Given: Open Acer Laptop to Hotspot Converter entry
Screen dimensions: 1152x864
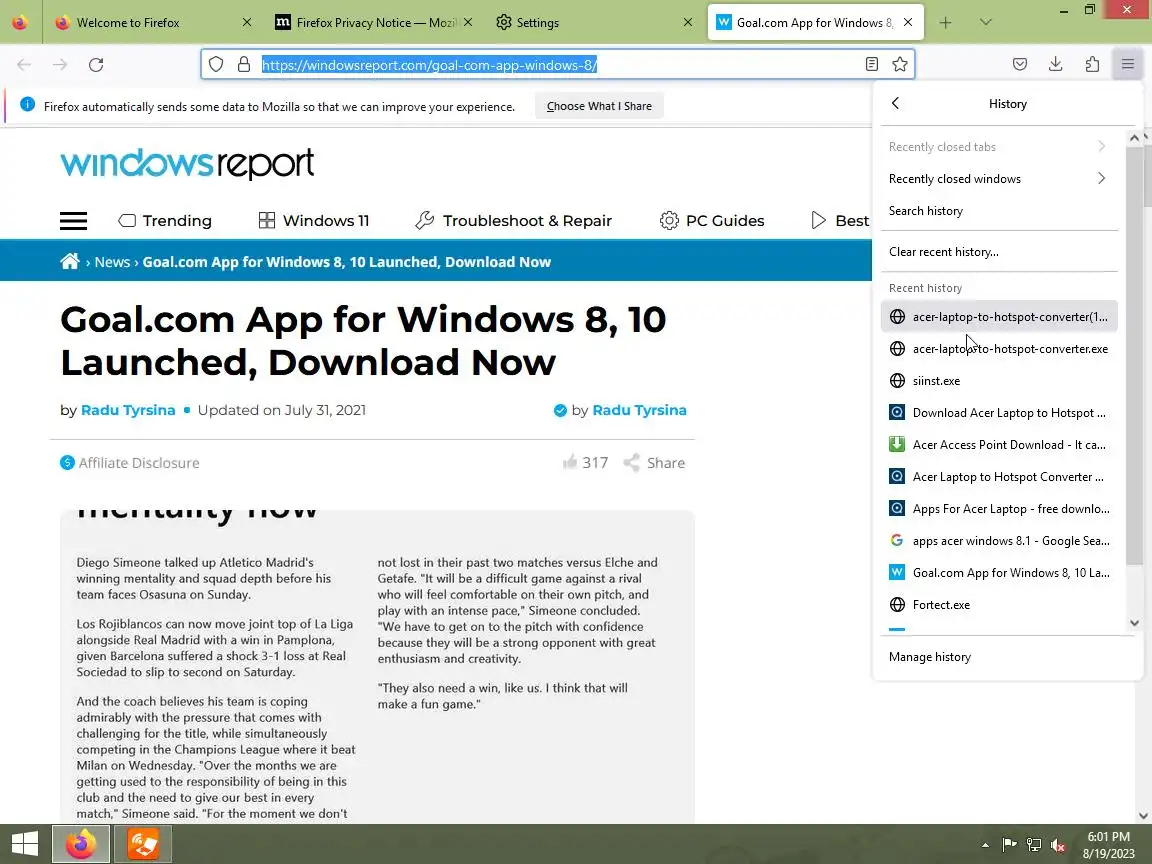Looking at the screenshot, I should coord(999,477).
